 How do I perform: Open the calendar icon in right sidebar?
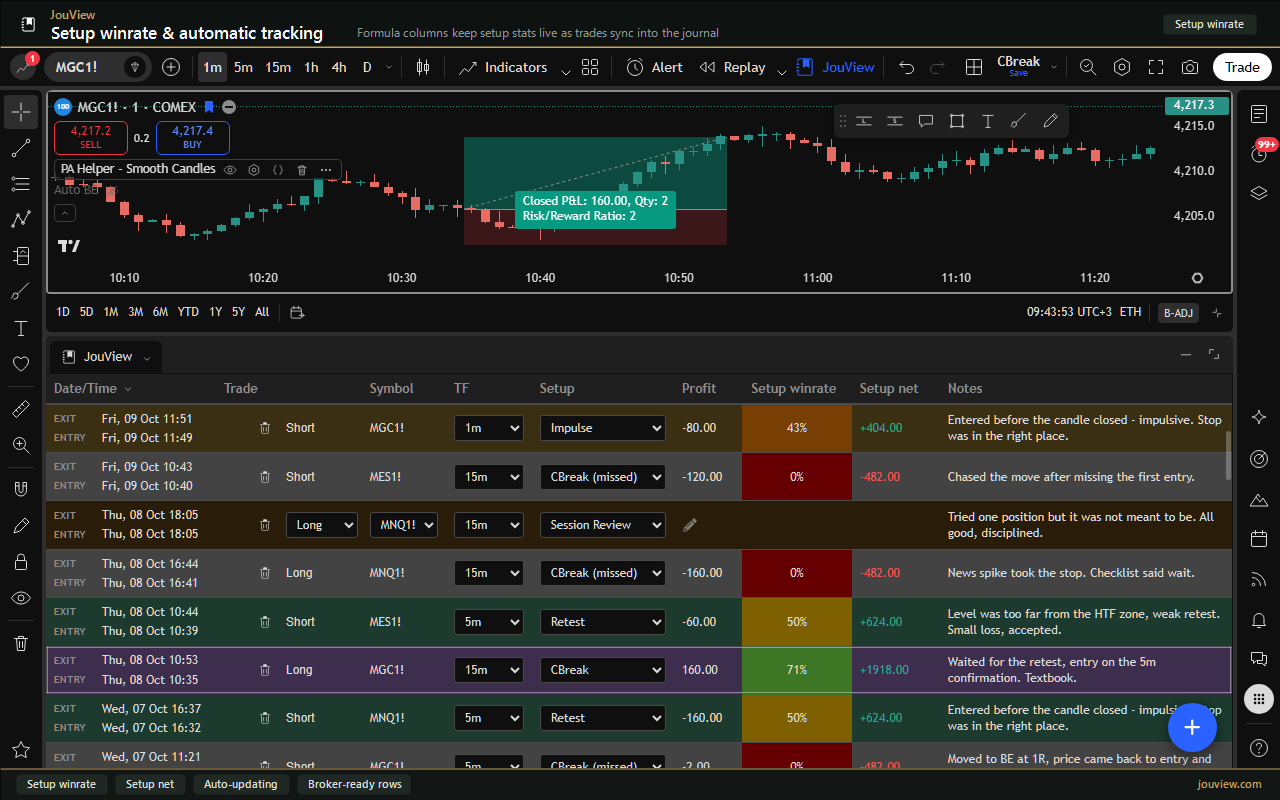(1259, 539)
